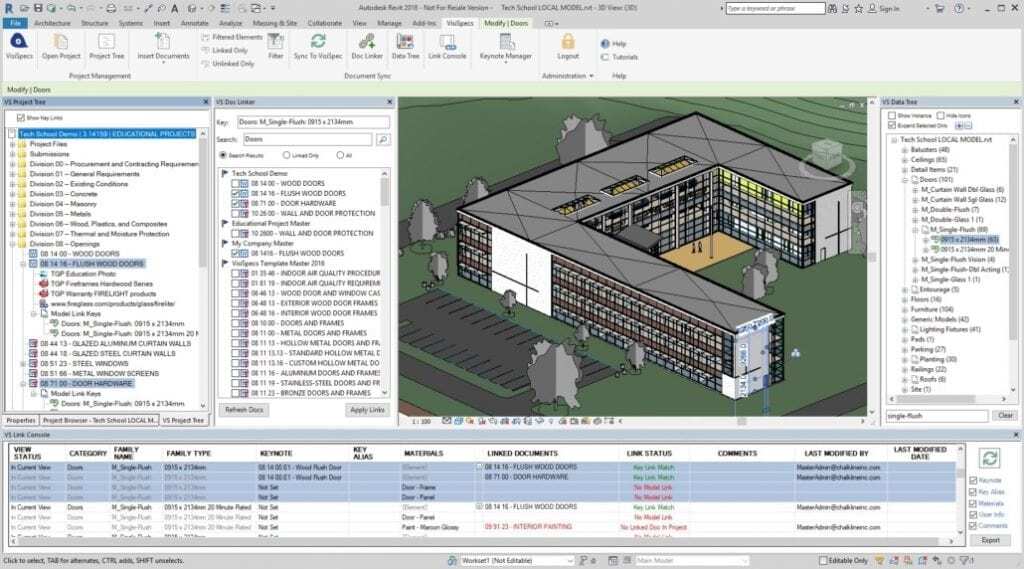Viewport: 1024px width, 569px height.
Task: Select the Linked Only radio button
Action: (286, 155)
